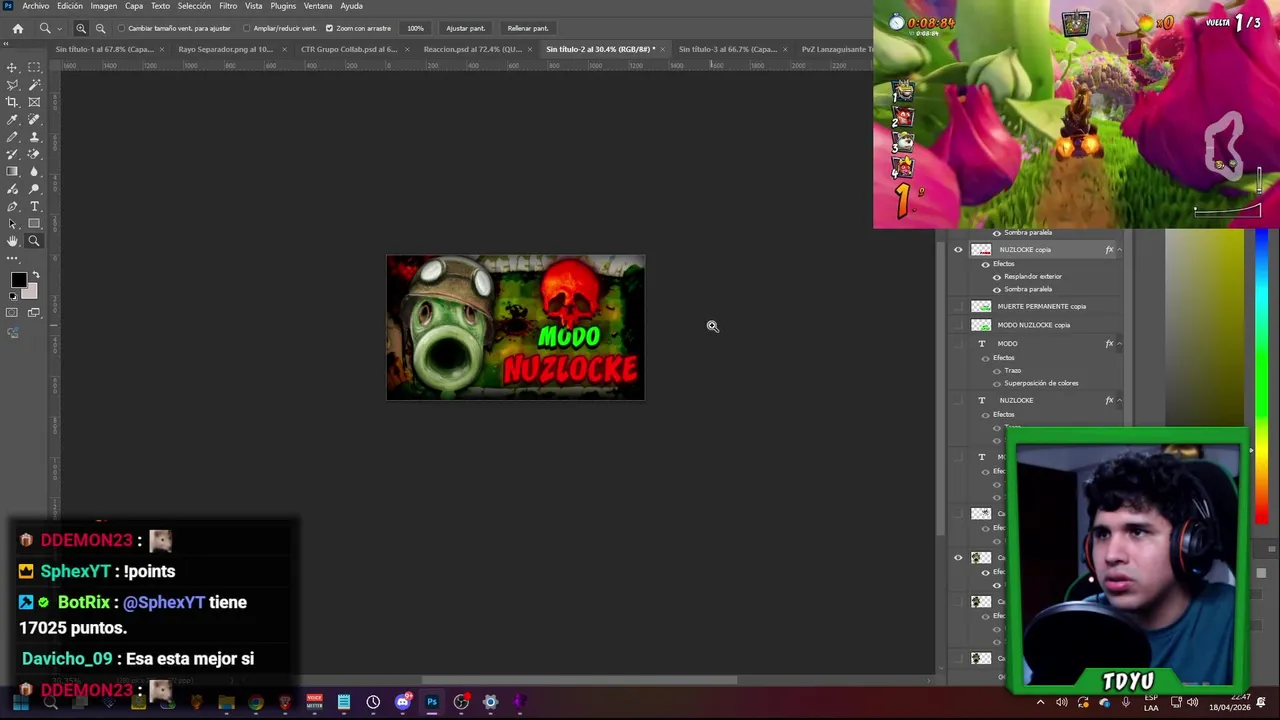Select the Frame tool

tap(34, 102)
